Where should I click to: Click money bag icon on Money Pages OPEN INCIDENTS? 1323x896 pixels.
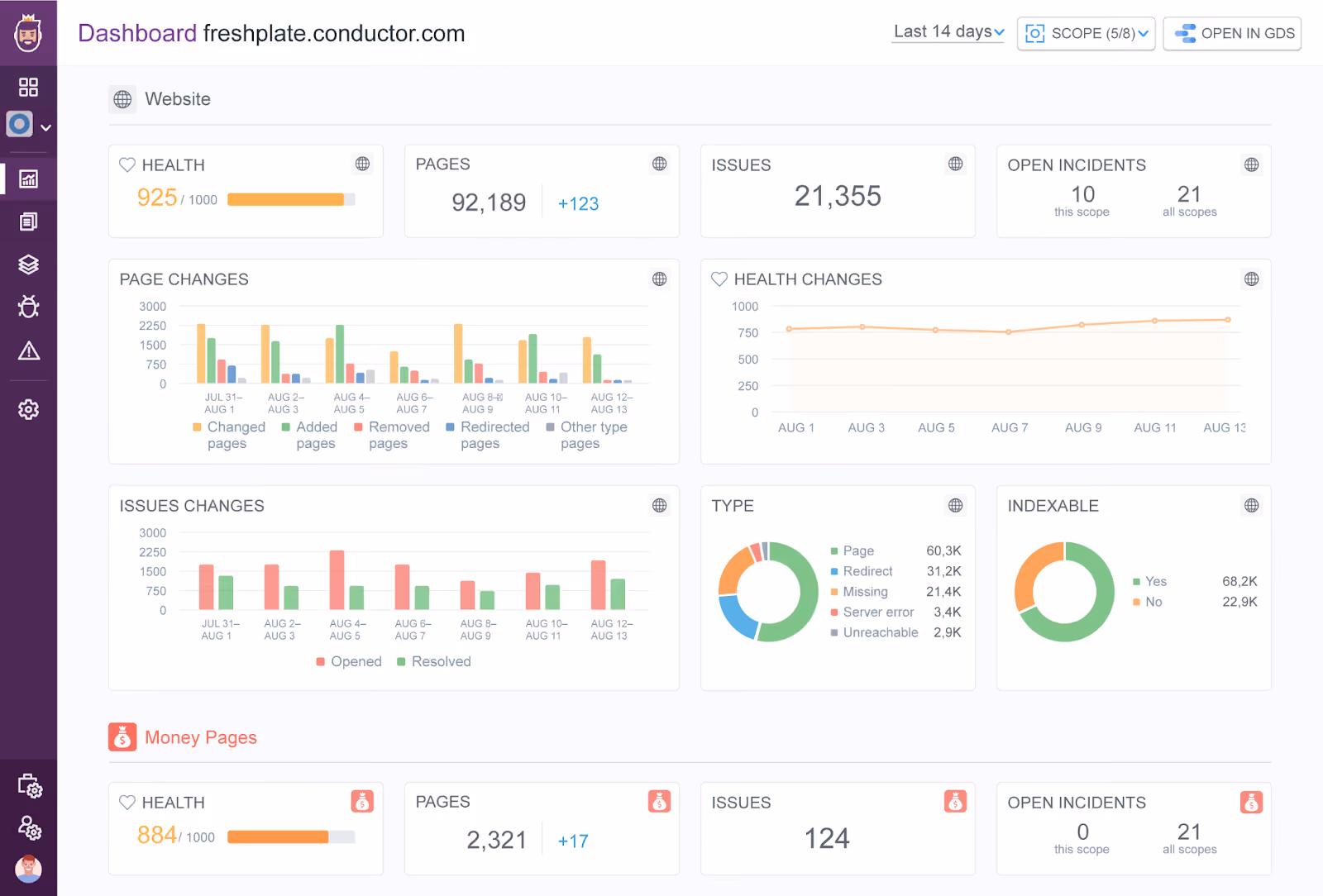point(1251,802)
